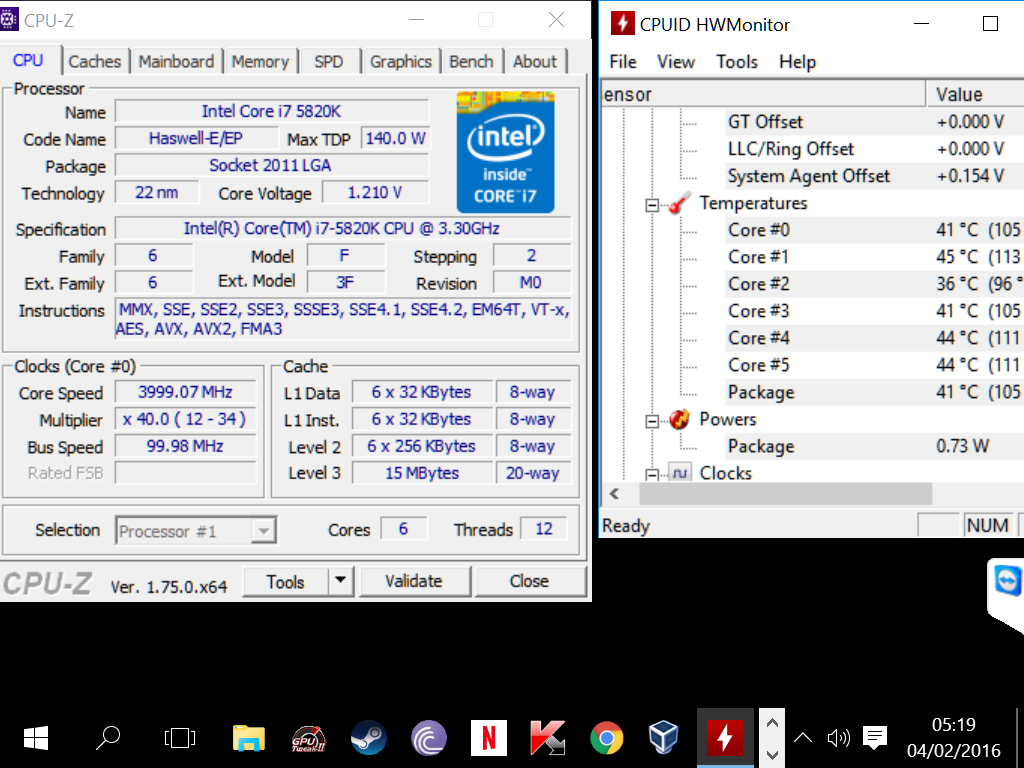The height and width of the screenshot is (768, 1024).
Task: Open the Windows Start menu
Action: pyautogui.click(x=36, y=738)
